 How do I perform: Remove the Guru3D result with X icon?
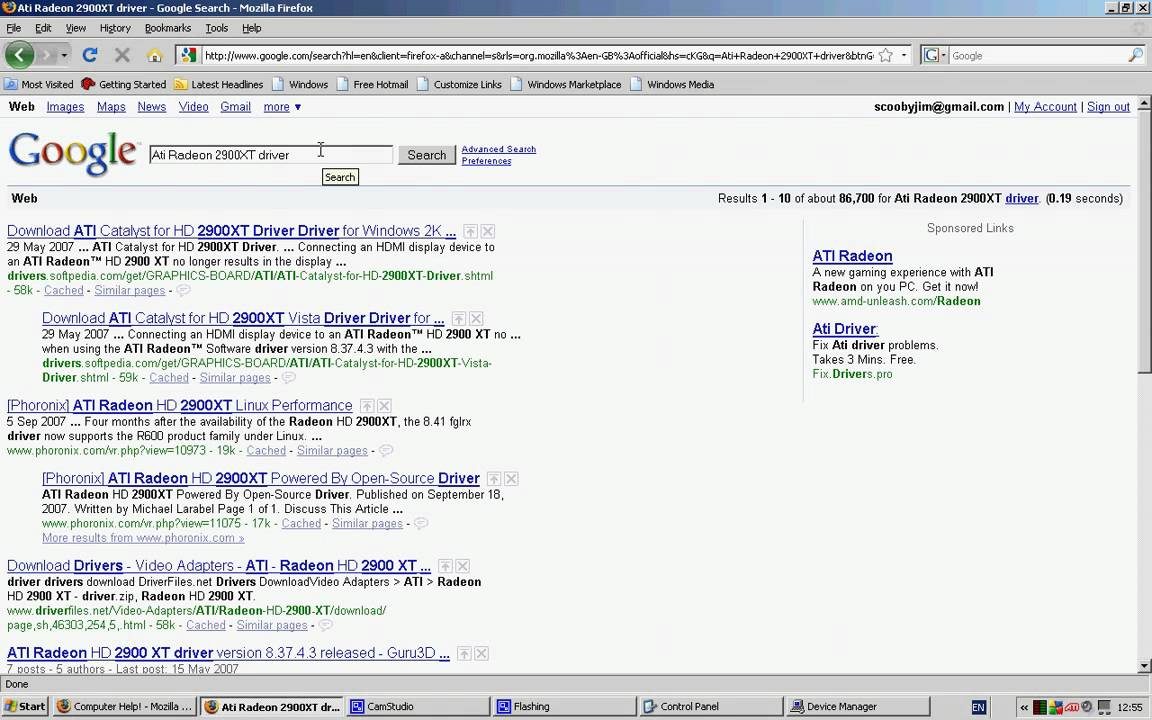[481, 654]
